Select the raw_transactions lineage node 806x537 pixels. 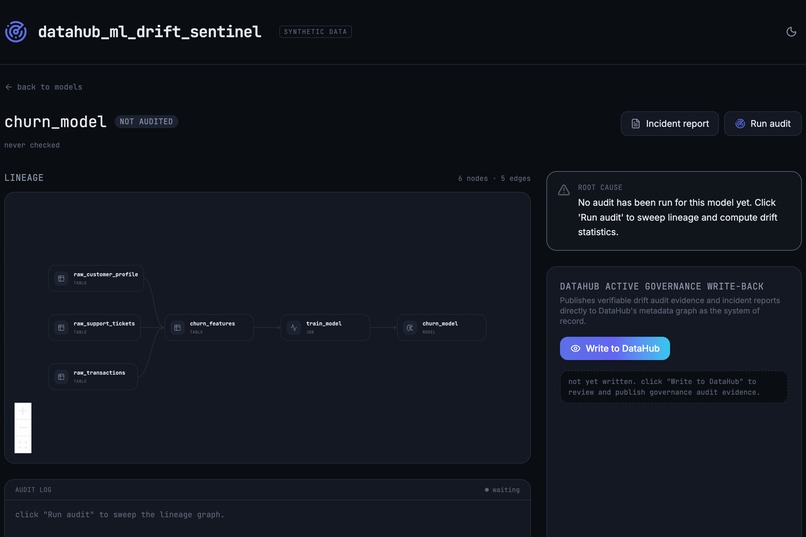pyautogui.click(x=93, y=377)
